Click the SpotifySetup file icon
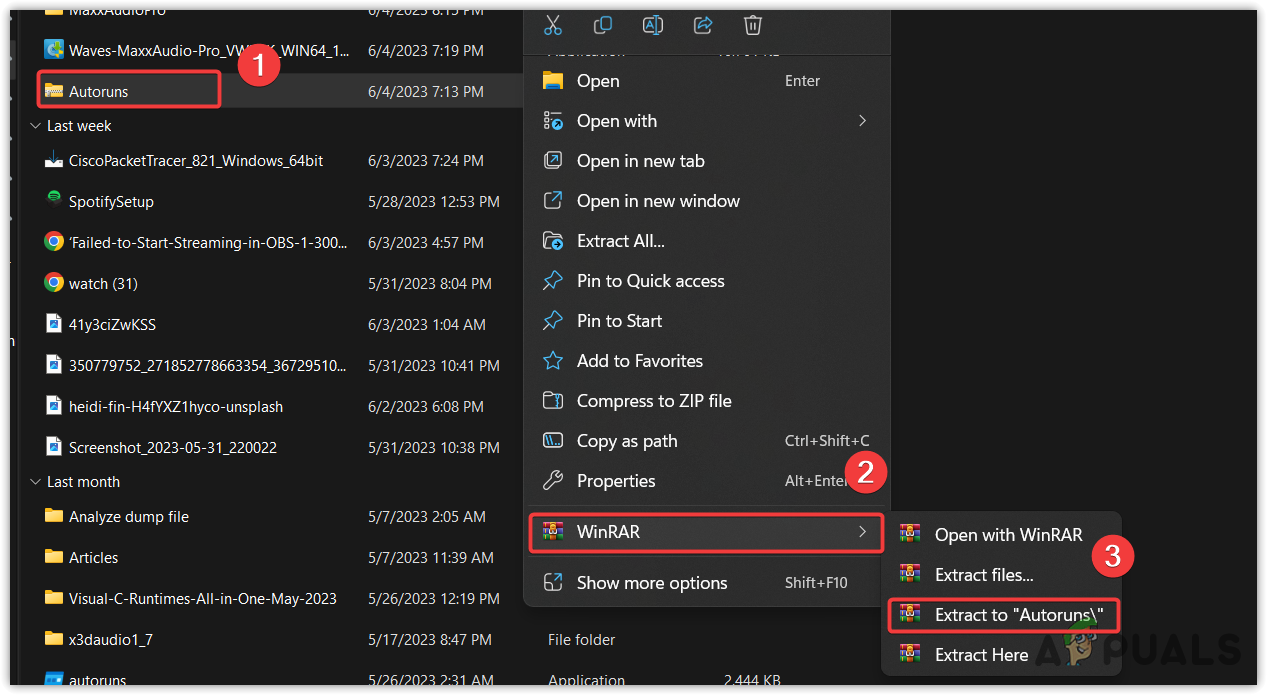Screen dimensions: 1267x695 pos(54,201)
